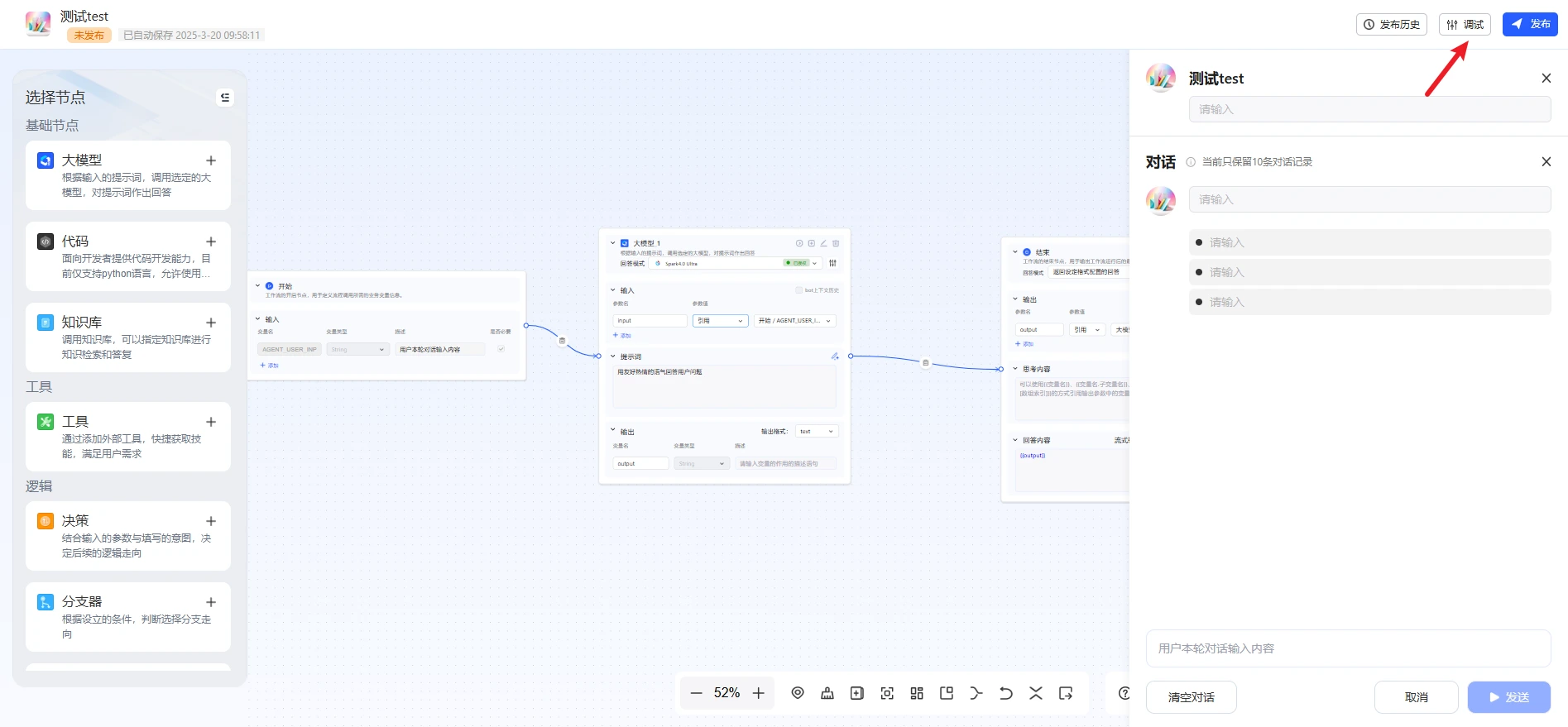Click 清空对话 to clear chat
The image size is (1568, 727).
pyautogui.click(x=1191, y=697)
